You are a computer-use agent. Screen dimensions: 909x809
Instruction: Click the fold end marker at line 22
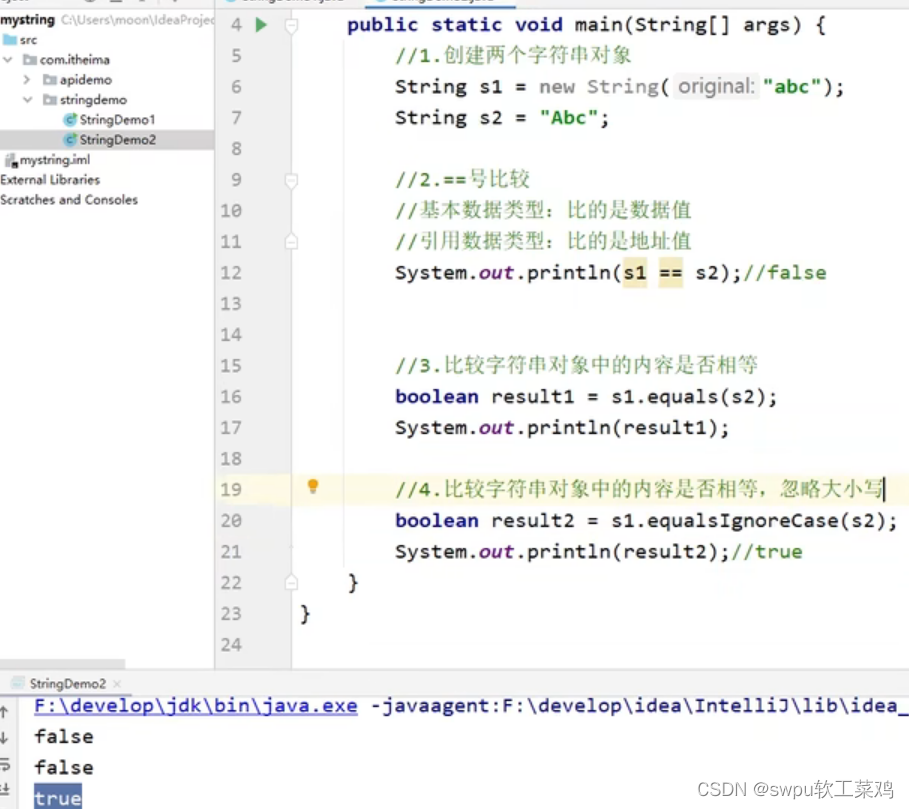tap(292, 582)
